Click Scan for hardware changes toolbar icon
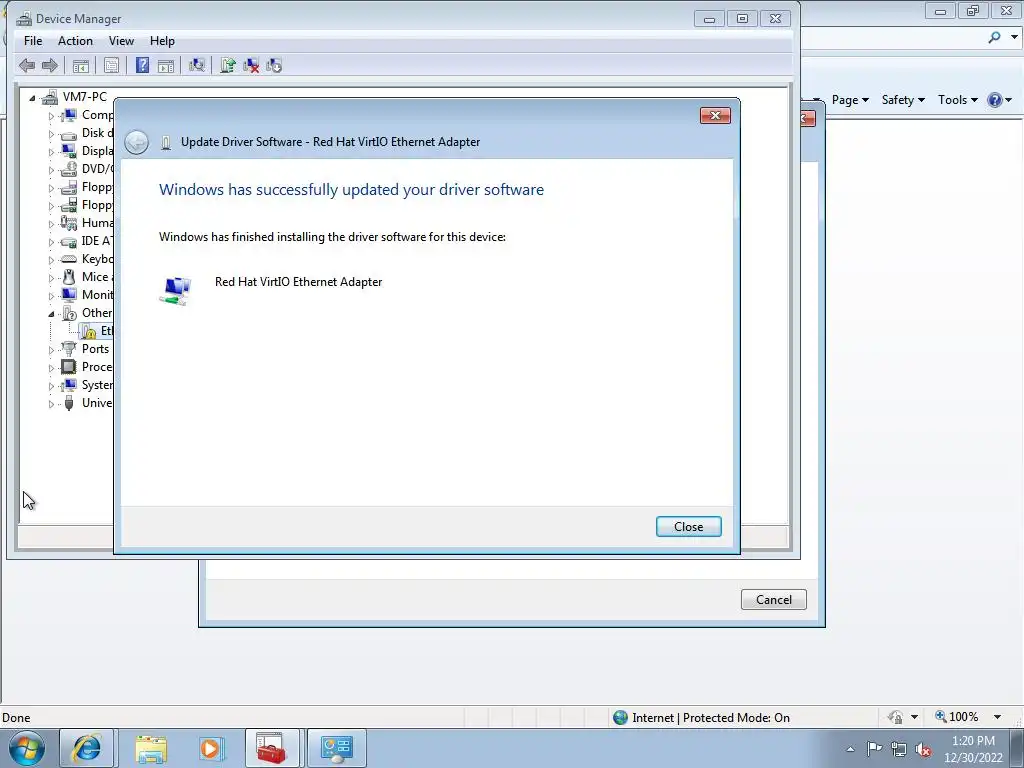This screenshot has width=1024, height=768. point(197,65)
